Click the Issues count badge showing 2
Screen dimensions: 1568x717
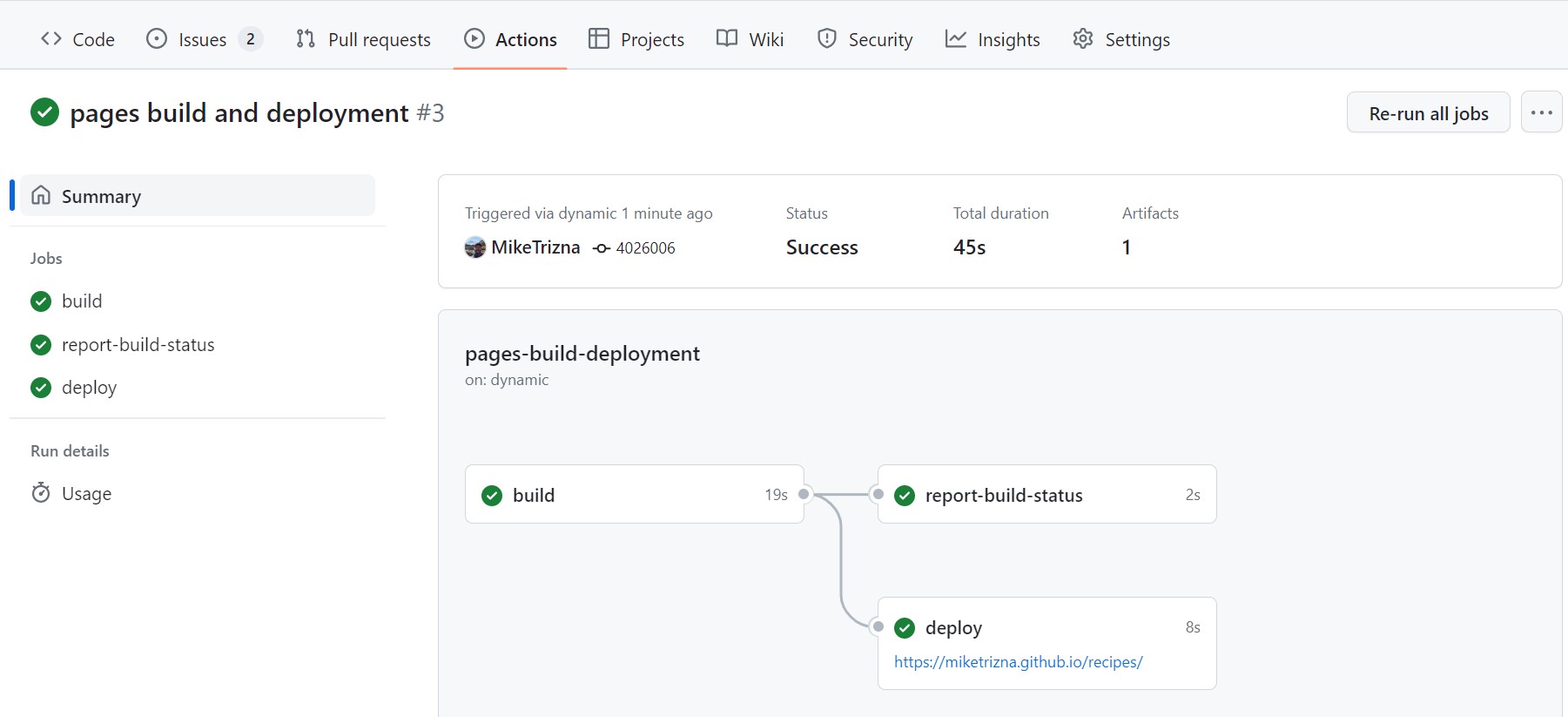click(x=251, y=39)
